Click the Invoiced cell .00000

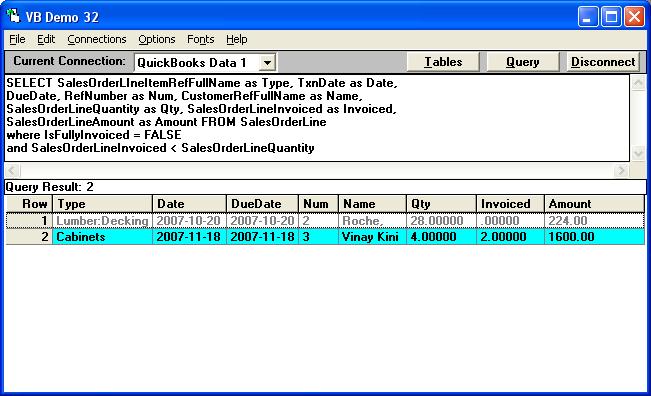(x=510, y=220)
